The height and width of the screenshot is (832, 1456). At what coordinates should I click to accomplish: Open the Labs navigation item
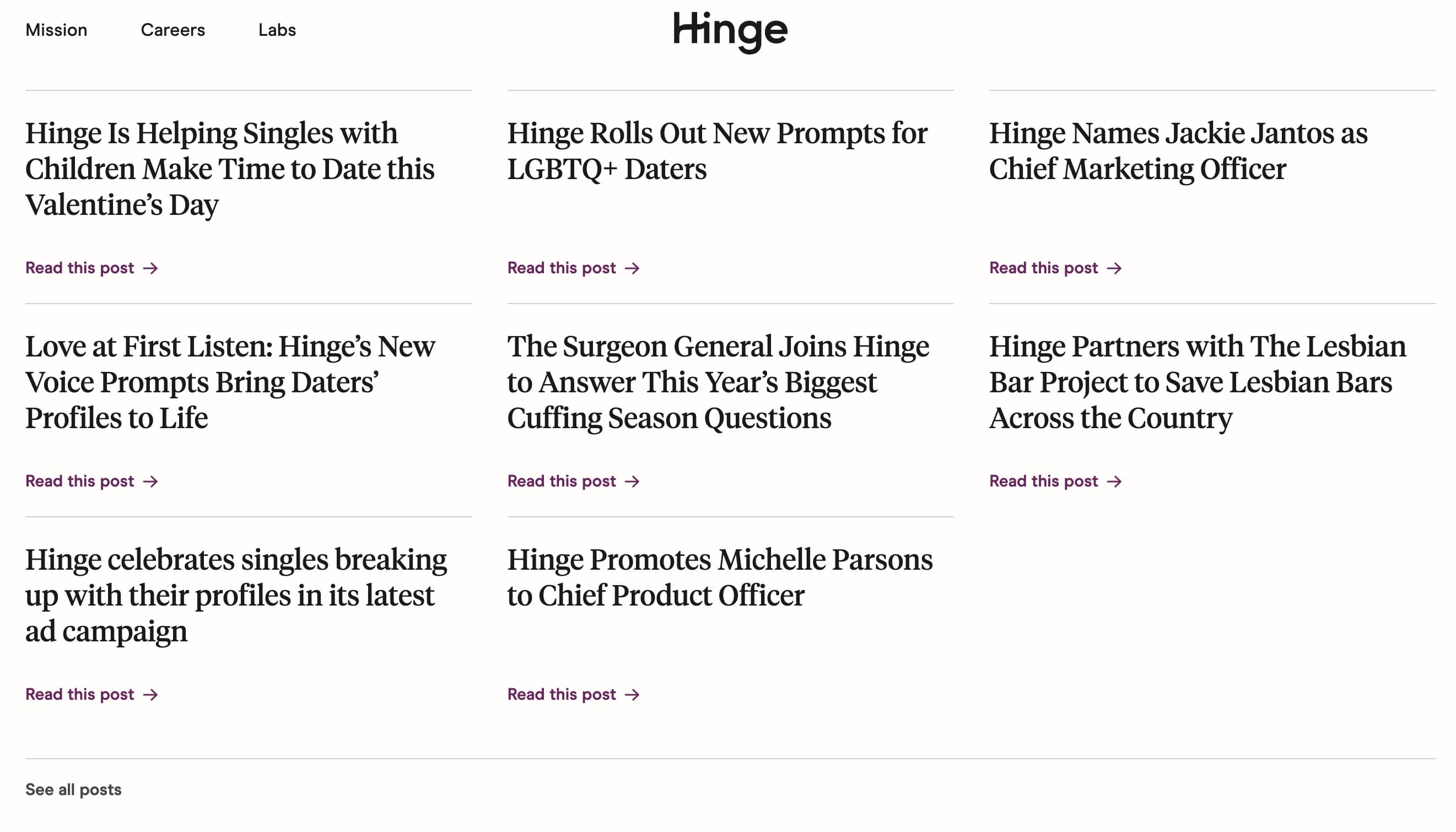pyautogui.click(x=277, y=30)
